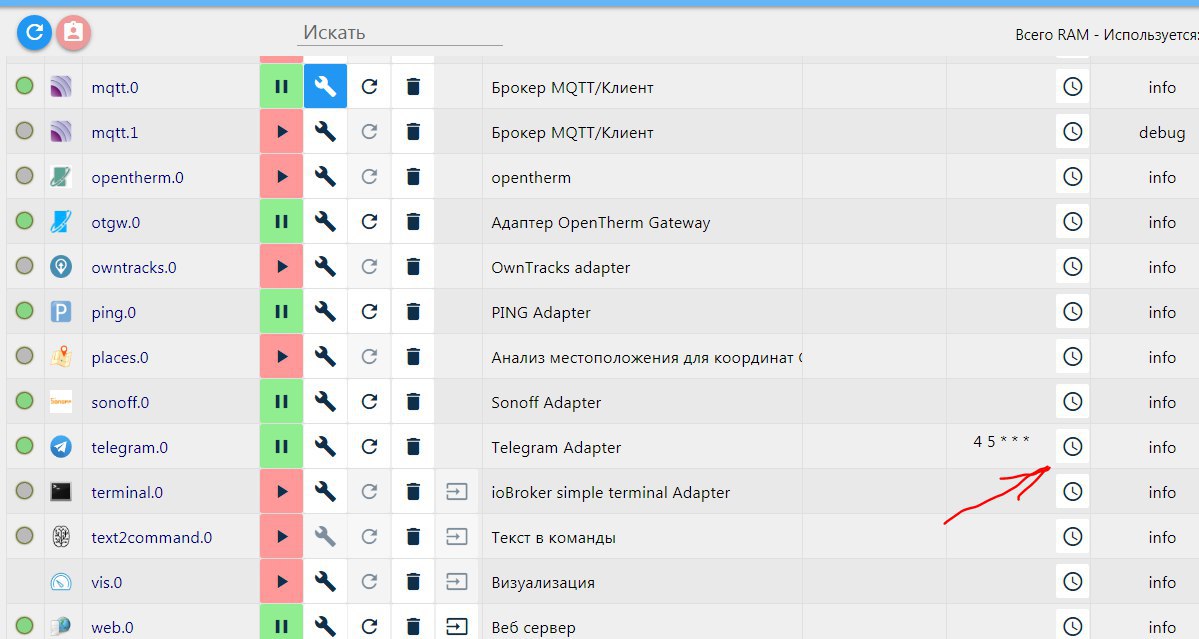Image resolution: width=1199 pixels, height=639 pixels.
Task: Open opentherm.0 configuration wrench
Action: click(325, 177)
